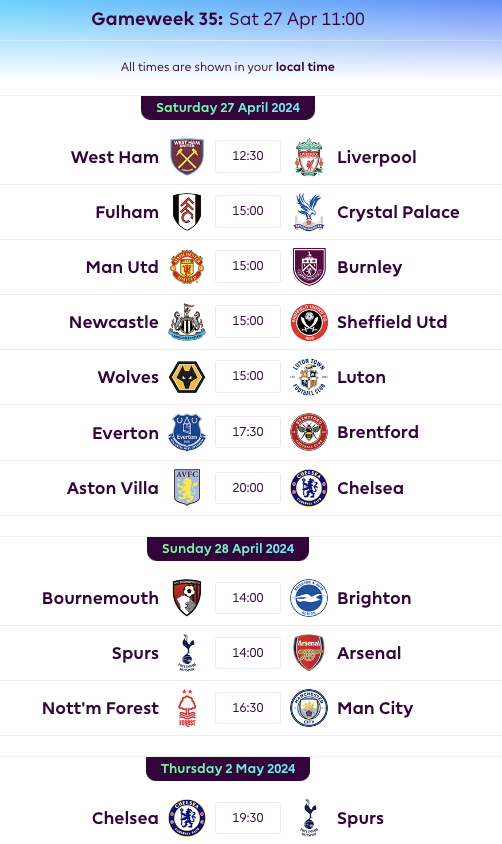502x844 pixels.
Task: Open the Man Utd crest
Action: coord(187,266)
